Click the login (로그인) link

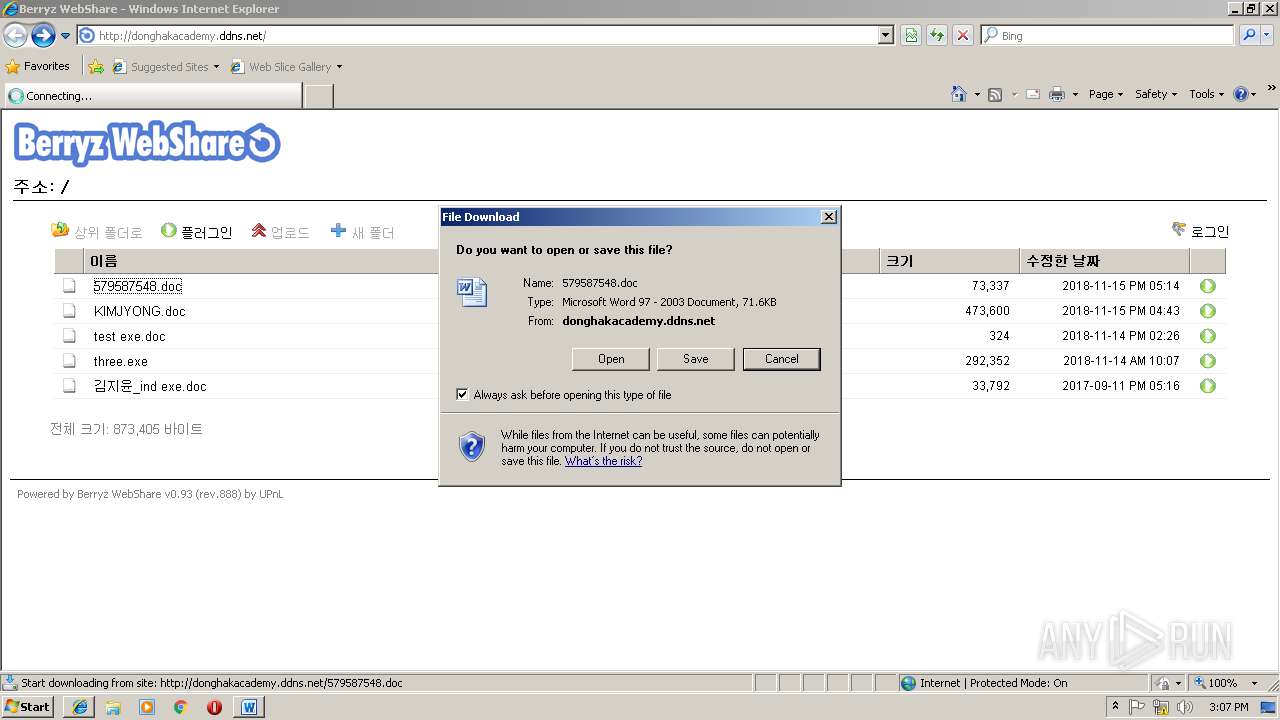point(1200,231)
